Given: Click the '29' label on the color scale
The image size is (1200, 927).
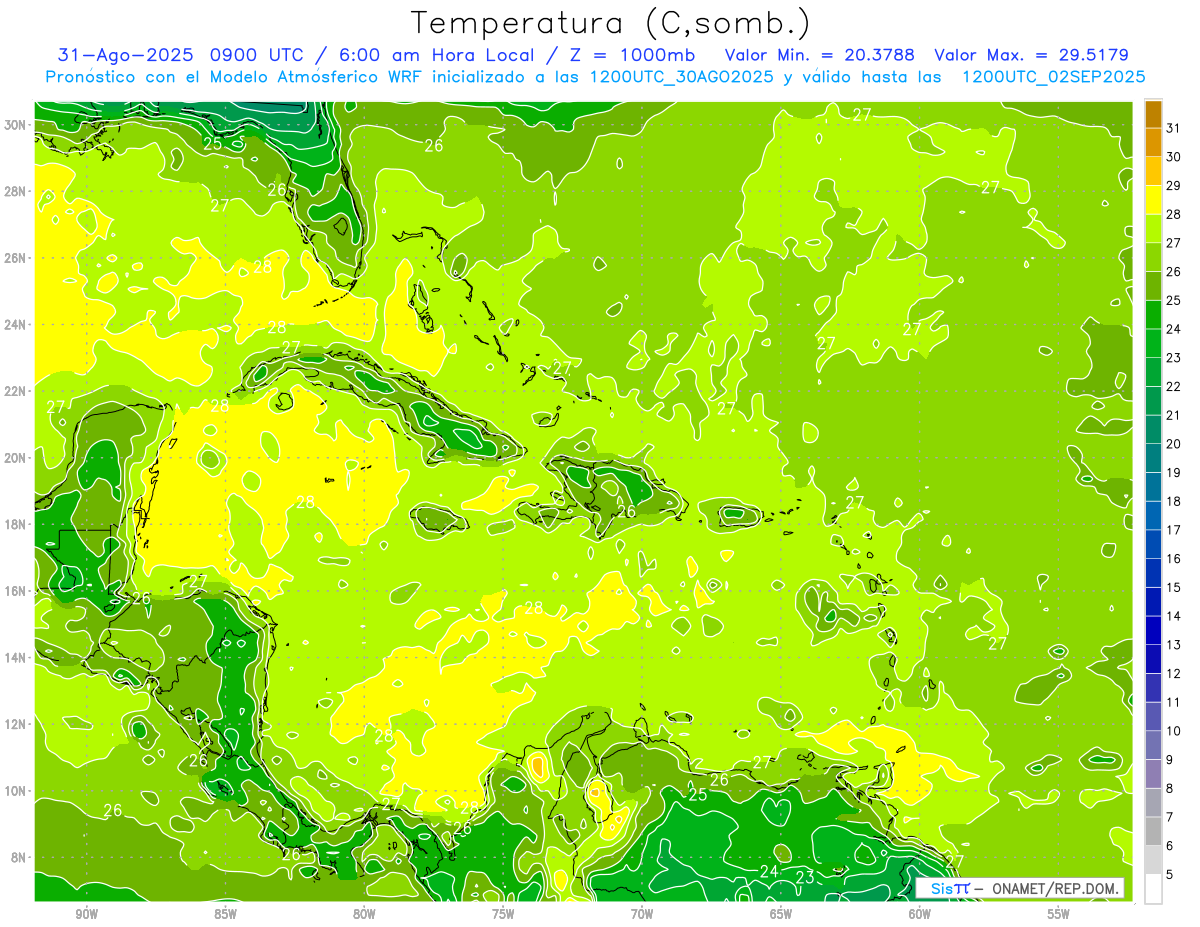Looking at the screenshot, I should [x=1173, y=185].
